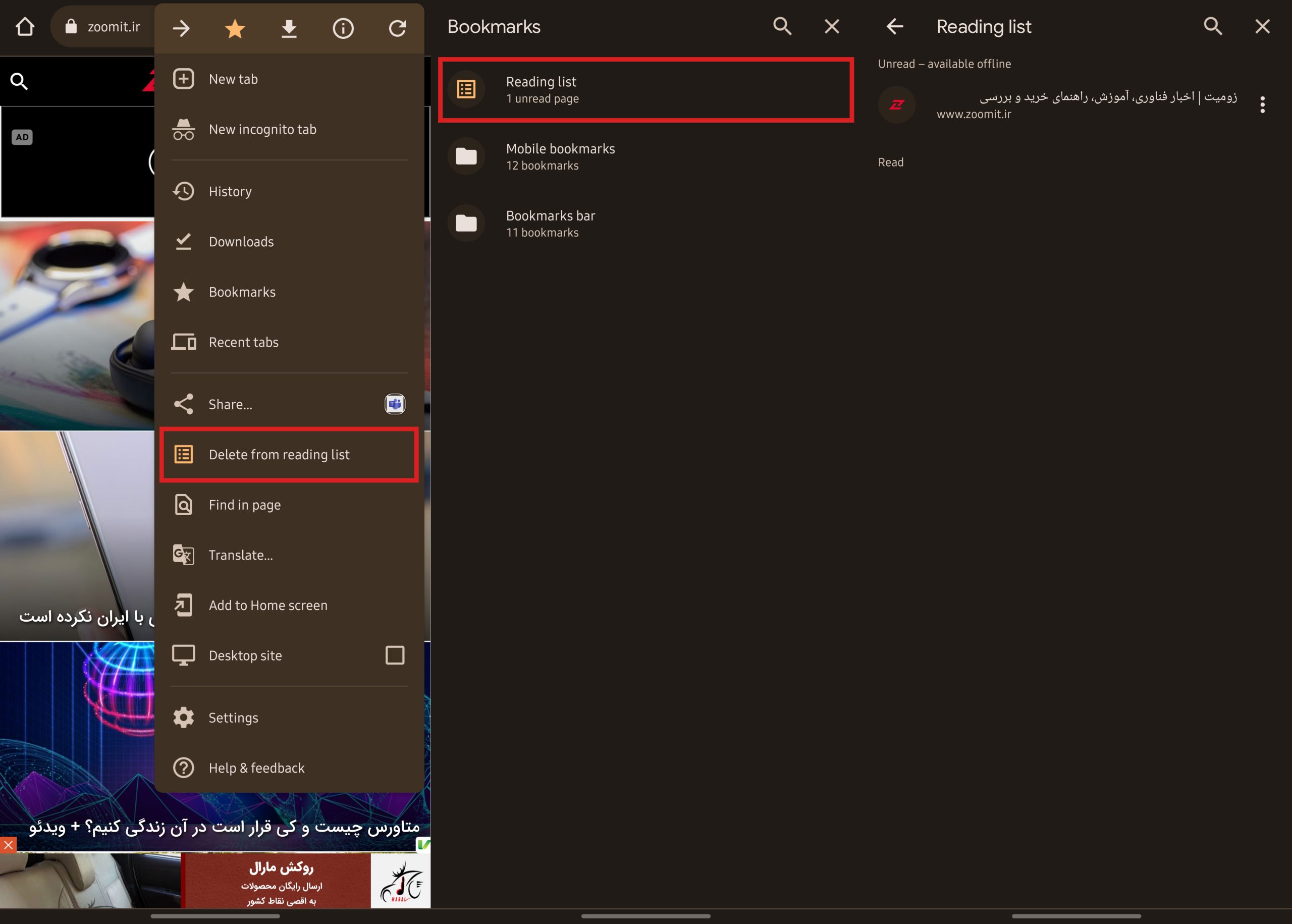The image size is (1292, 924).
Task: Choose New incognito tab
Action: (262, 130)
